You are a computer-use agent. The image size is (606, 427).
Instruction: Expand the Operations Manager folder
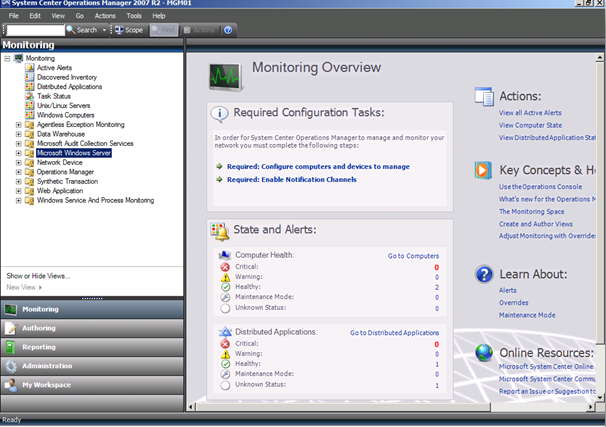pyautogui.click(x=18, y=172)
